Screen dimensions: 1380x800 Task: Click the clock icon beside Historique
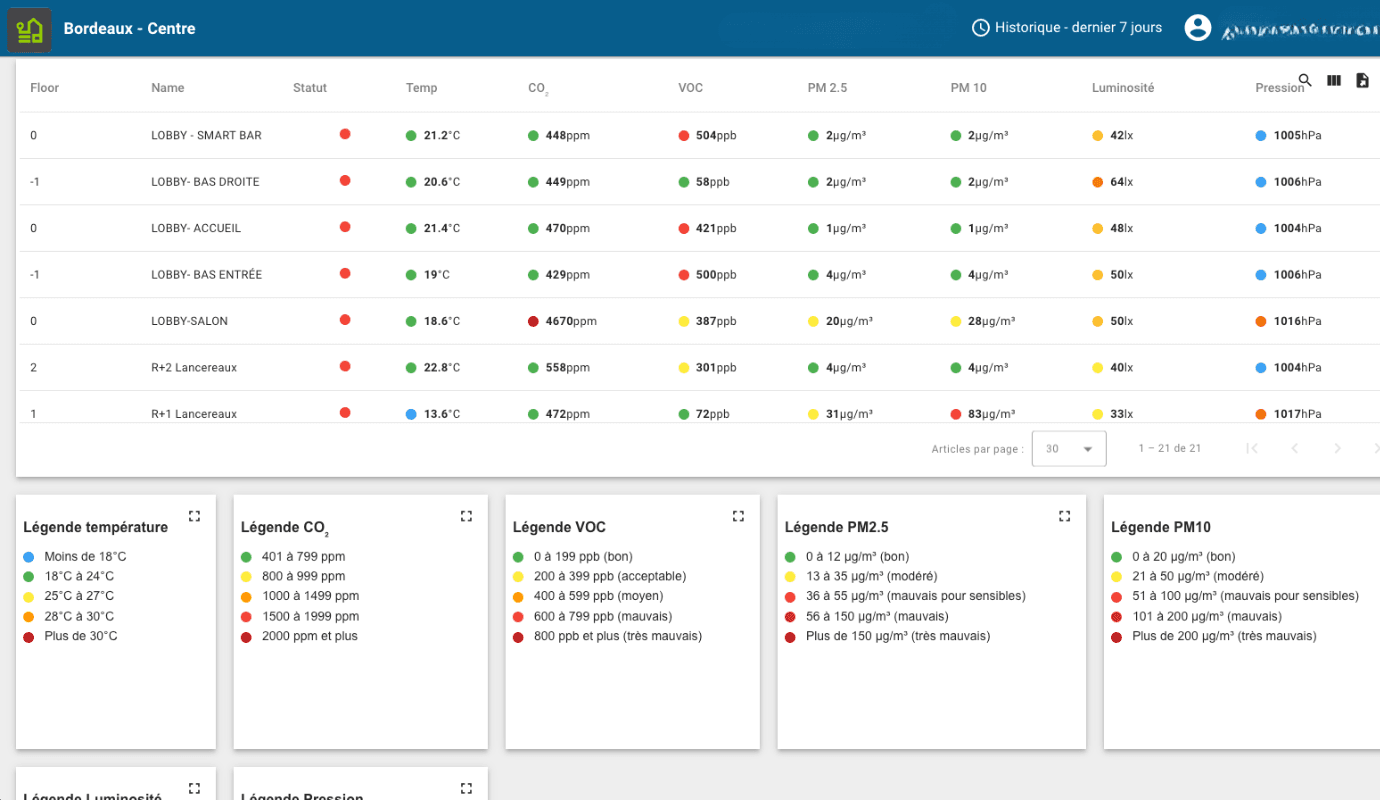pos(980,28)
